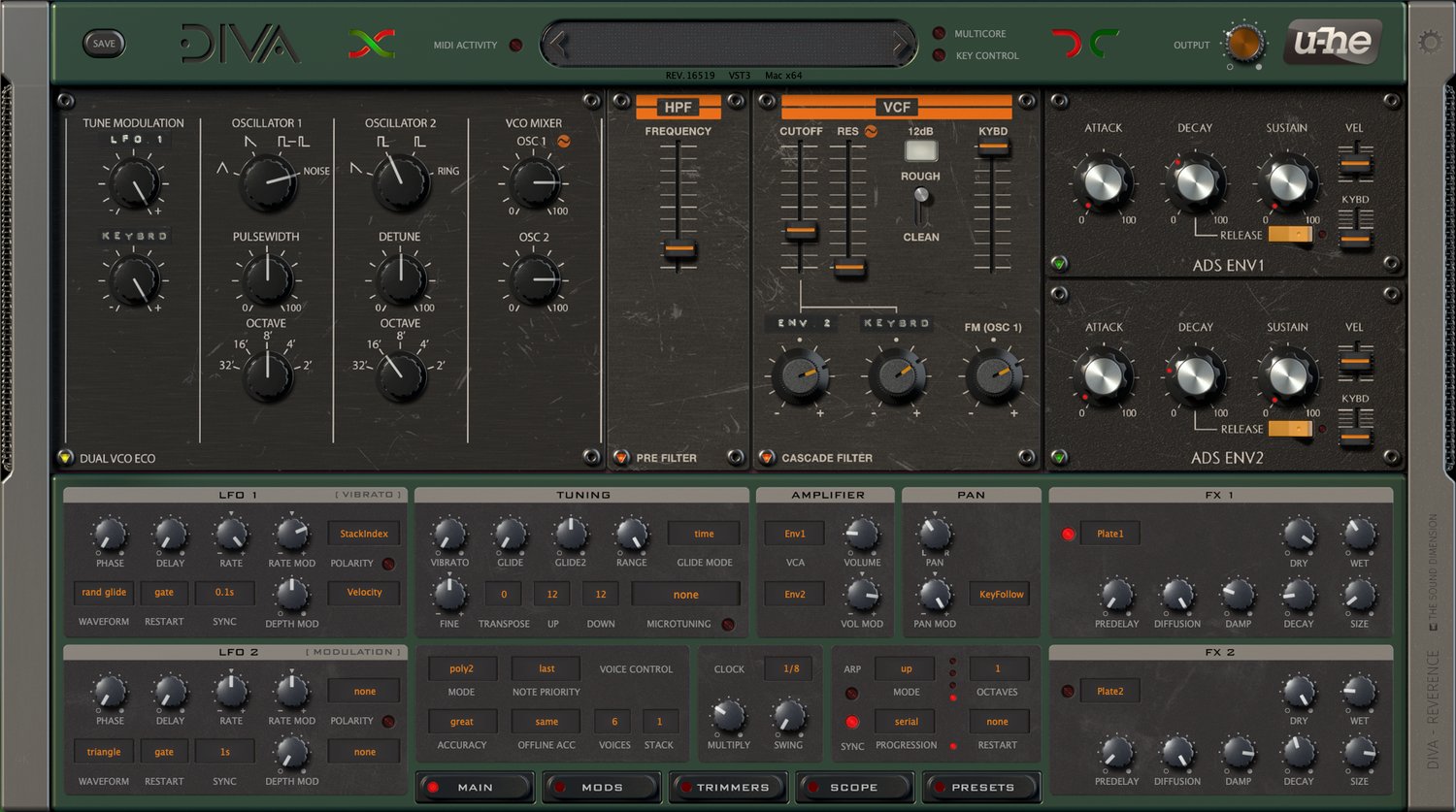Open the NOTE PRIORITY dropdown showing last
This screenshot has height=812, width=1456.
(546, 668)
